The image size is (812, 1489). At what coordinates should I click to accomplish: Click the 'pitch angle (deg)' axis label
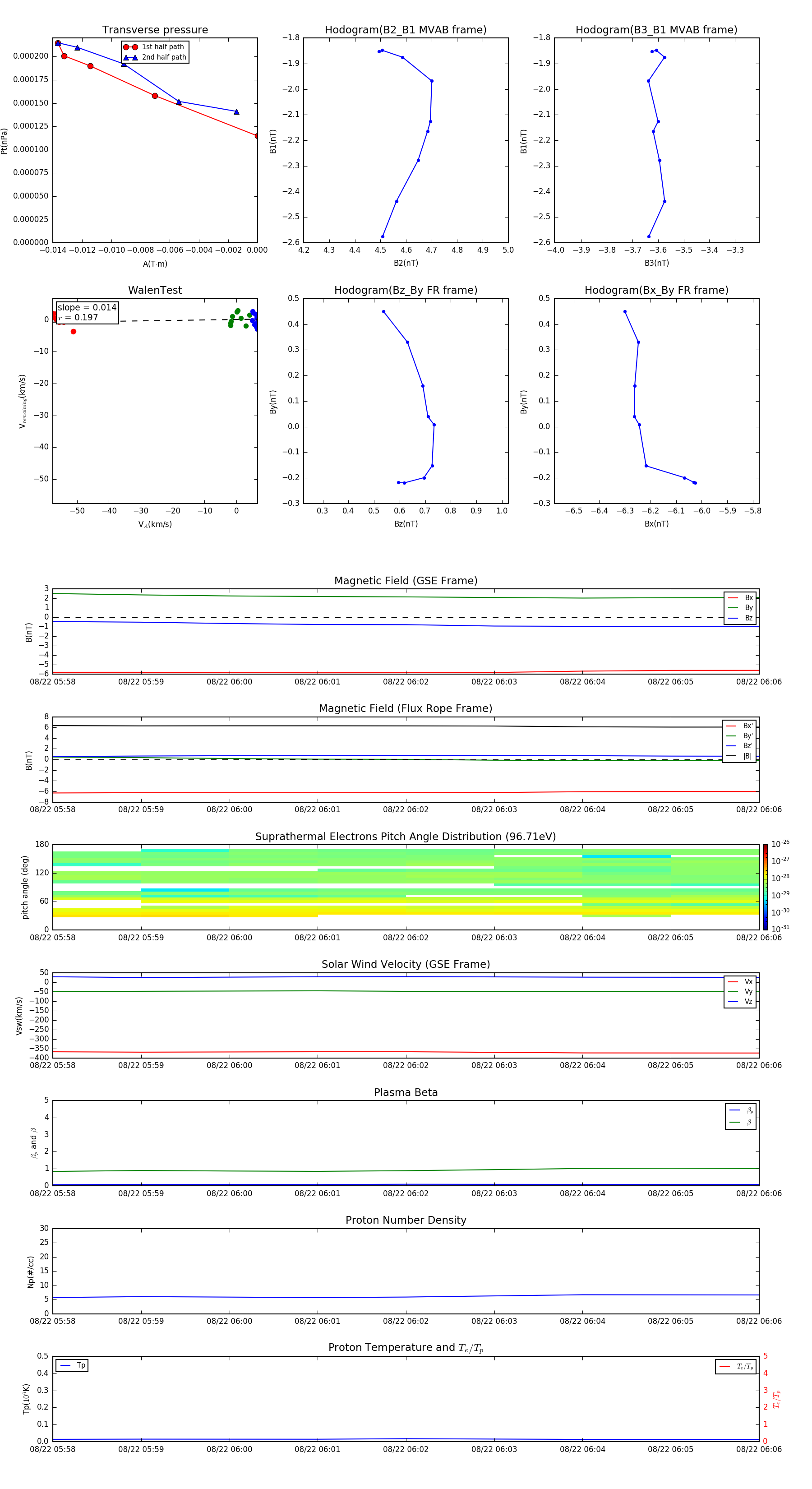[x=25, y=887]
